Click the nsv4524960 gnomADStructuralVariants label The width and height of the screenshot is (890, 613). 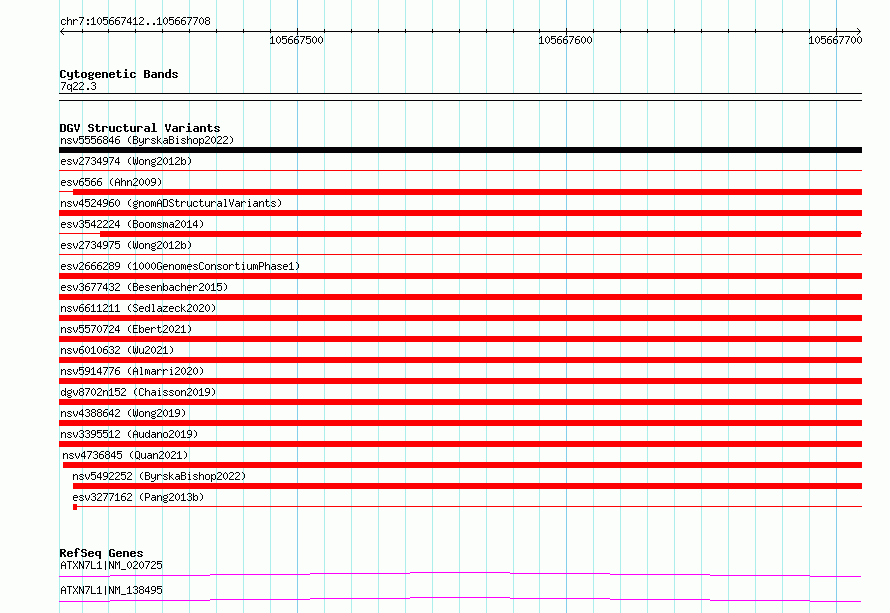point(171,203)
